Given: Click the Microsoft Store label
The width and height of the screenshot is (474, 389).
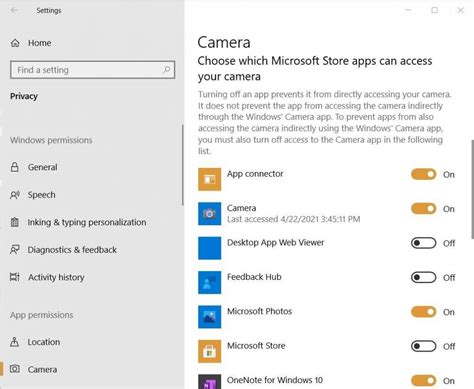Looking at the screenshot, I should click(256, 346).
